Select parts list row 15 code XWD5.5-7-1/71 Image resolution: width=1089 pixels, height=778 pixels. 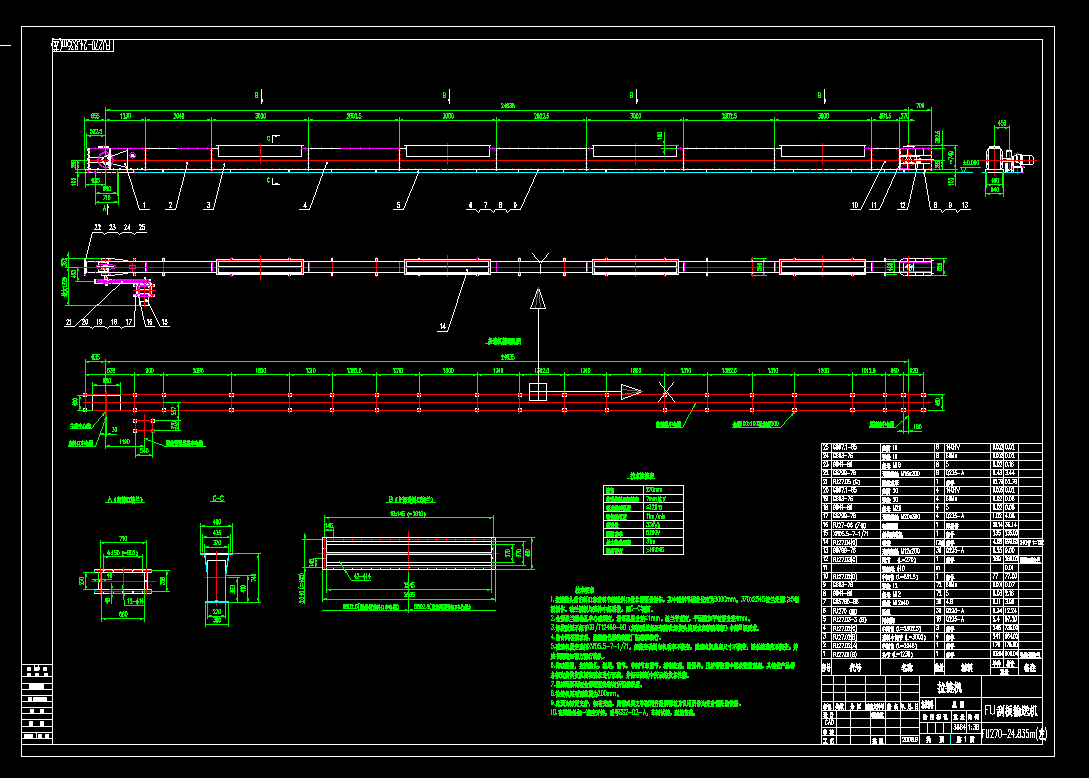click(x=850, y=533)
